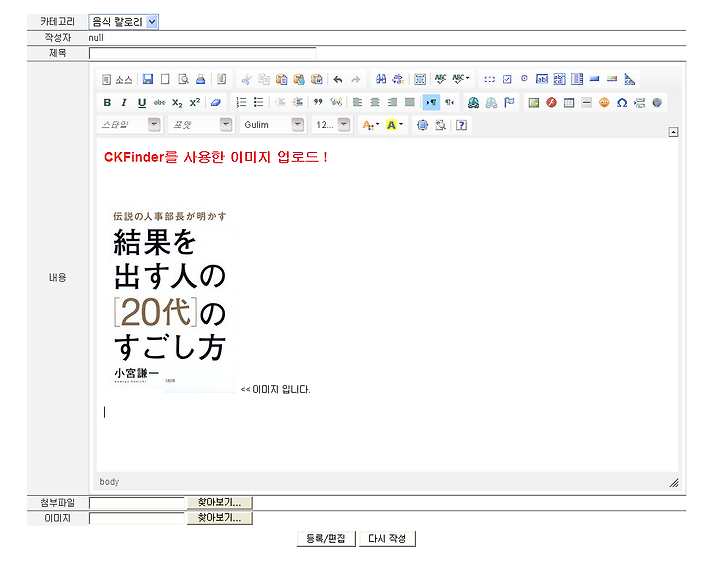Insert a Form with dashed rectangle icon

[489, 79]
